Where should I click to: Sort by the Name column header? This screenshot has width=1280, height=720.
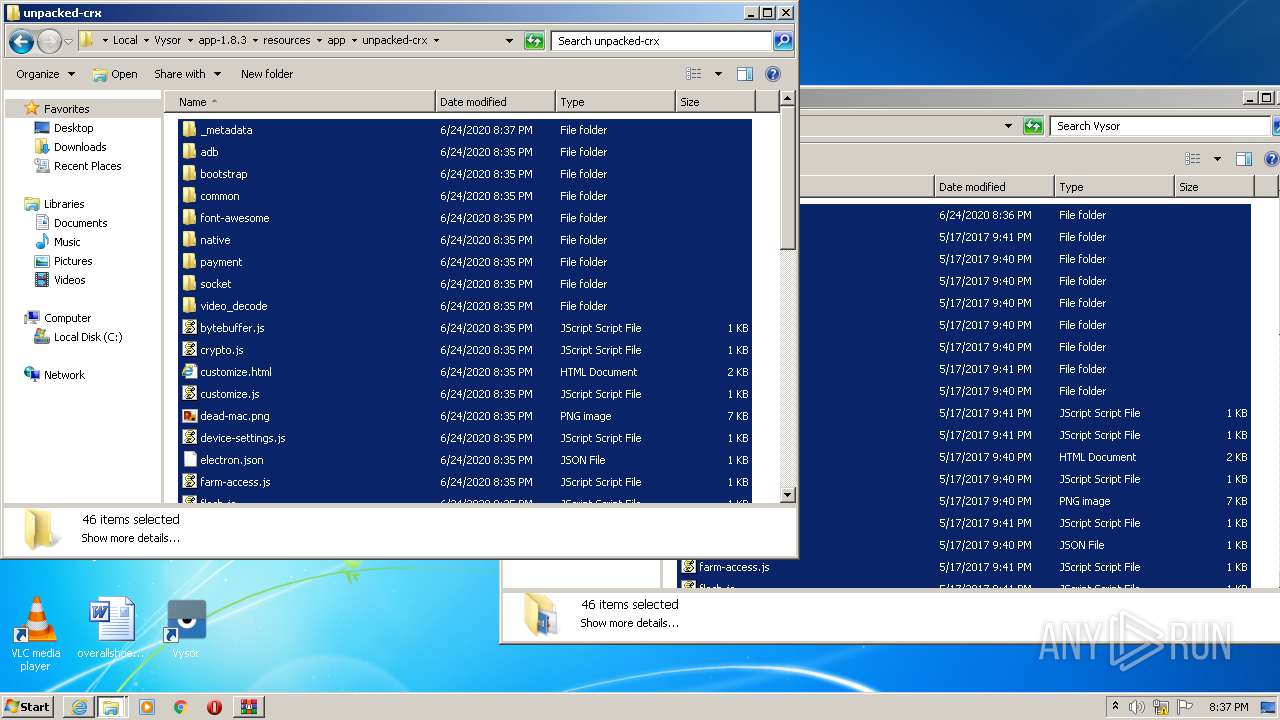coord(300,102)
